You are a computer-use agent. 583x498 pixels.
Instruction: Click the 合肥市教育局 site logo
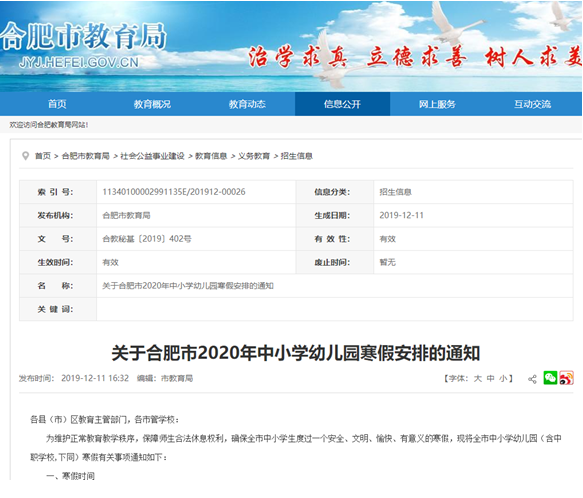click(83, 36)
